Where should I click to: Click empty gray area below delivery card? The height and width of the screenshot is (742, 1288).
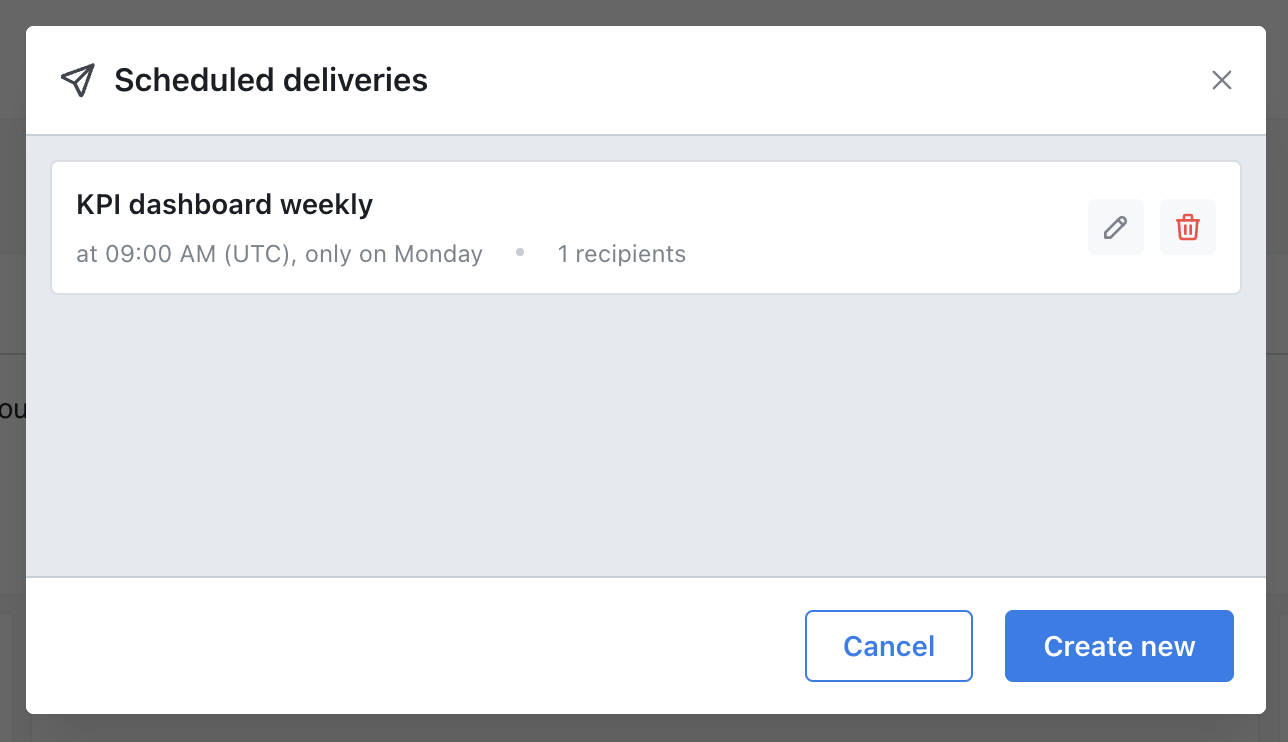click(x=645, y=435)
